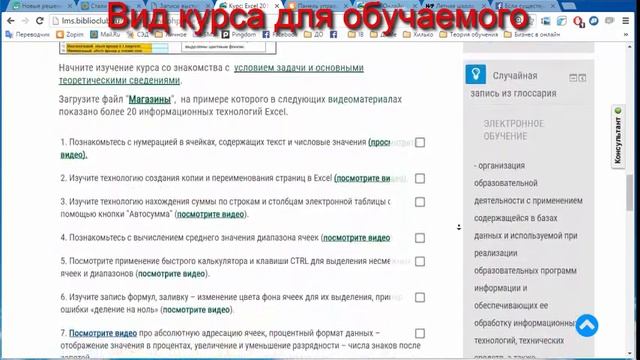Open посмотрите видео link in item 3 Автосумма
640x360 pixels.
pyautogui.click(x=211, y=214)
